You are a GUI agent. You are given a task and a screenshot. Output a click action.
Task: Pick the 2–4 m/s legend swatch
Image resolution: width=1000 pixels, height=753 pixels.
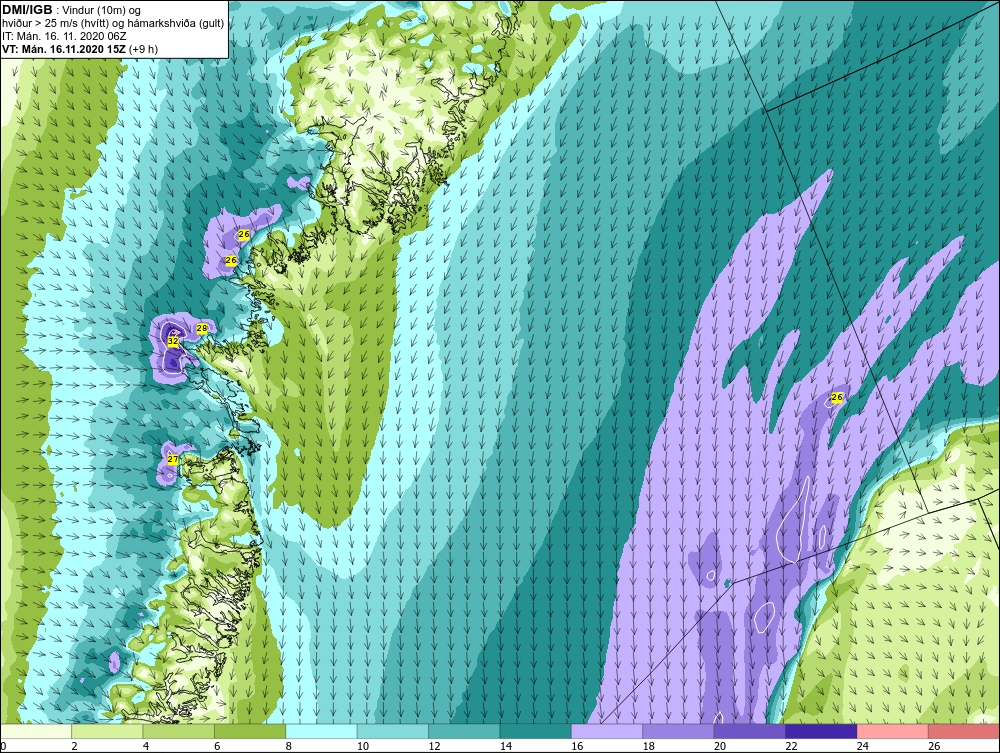(x=107, y=731)
